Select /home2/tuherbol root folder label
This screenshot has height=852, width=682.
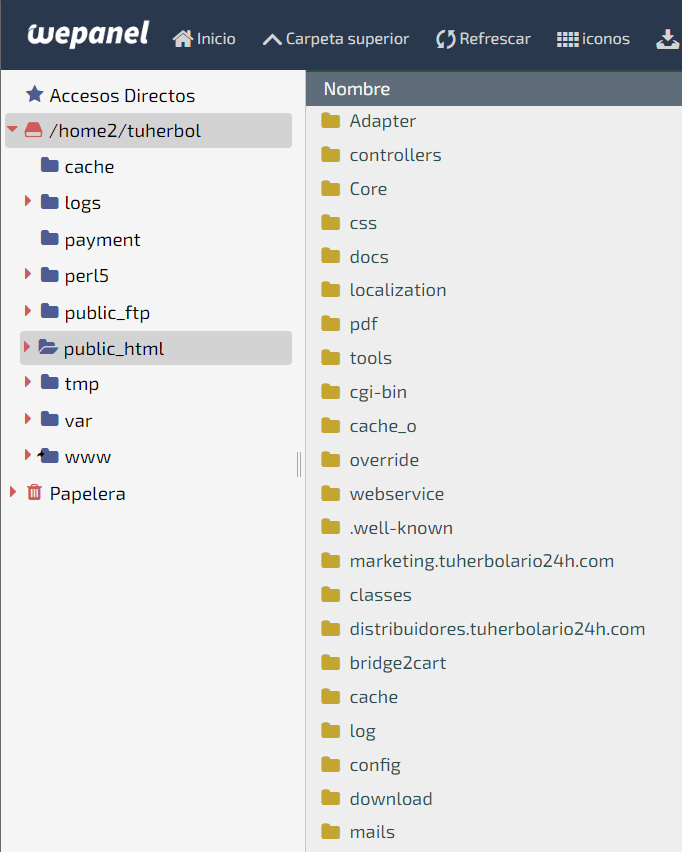(x=124, y=131)
